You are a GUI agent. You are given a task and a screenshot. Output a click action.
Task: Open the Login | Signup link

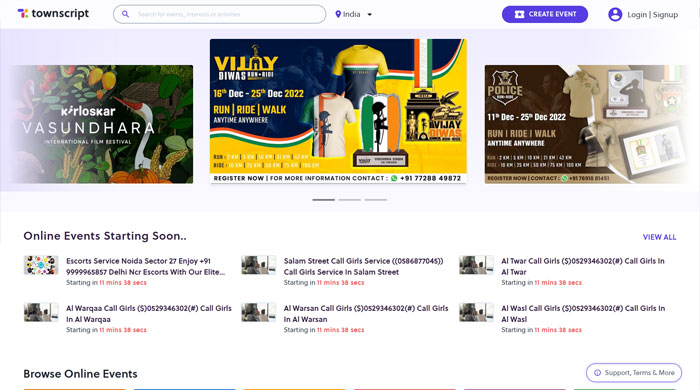click(652, 15)
